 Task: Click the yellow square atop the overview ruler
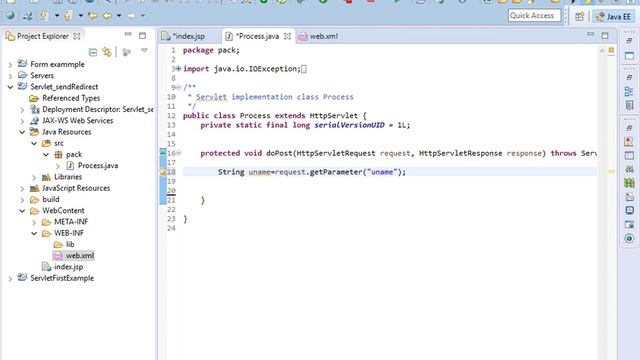(x=611, y=50)
